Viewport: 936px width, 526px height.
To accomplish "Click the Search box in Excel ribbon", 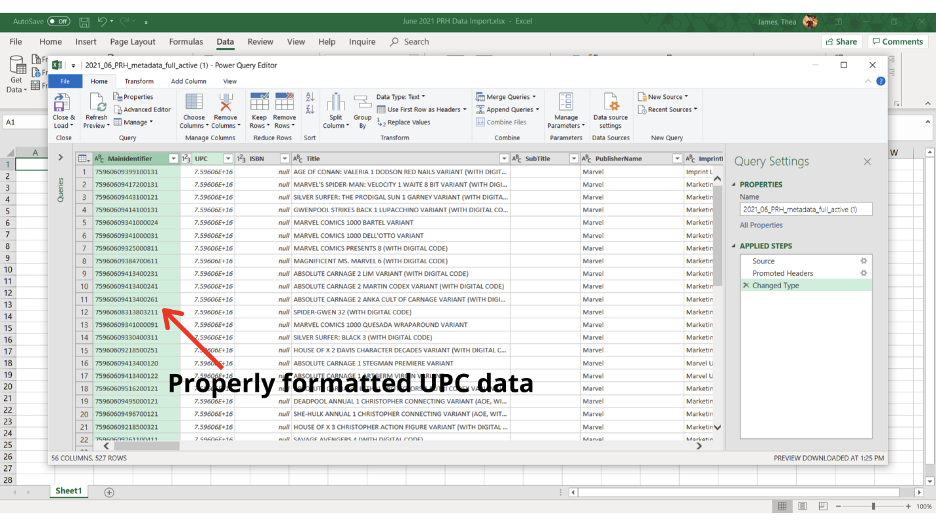I will [x=410, y=42].
